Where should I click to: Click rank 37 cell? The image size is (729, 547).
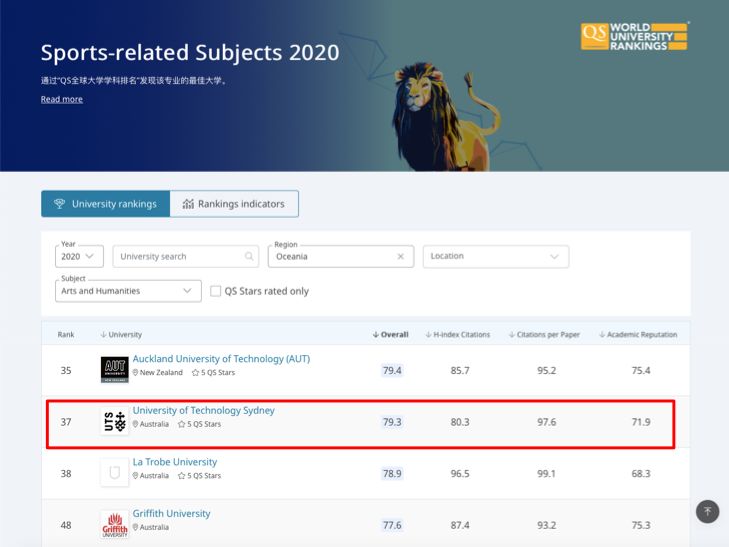pyautogui.click(x=66, y=422)
